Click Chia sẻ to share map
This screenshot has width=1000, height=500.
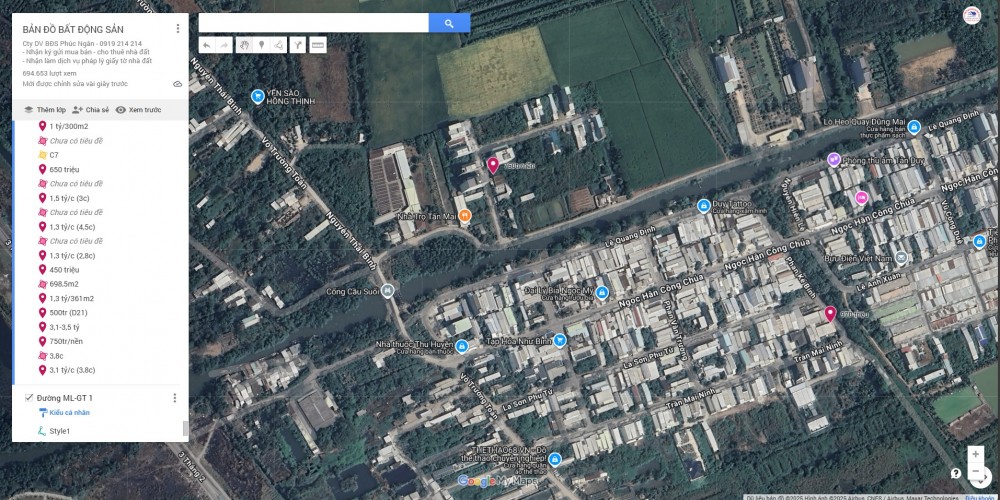coord(91,110)
